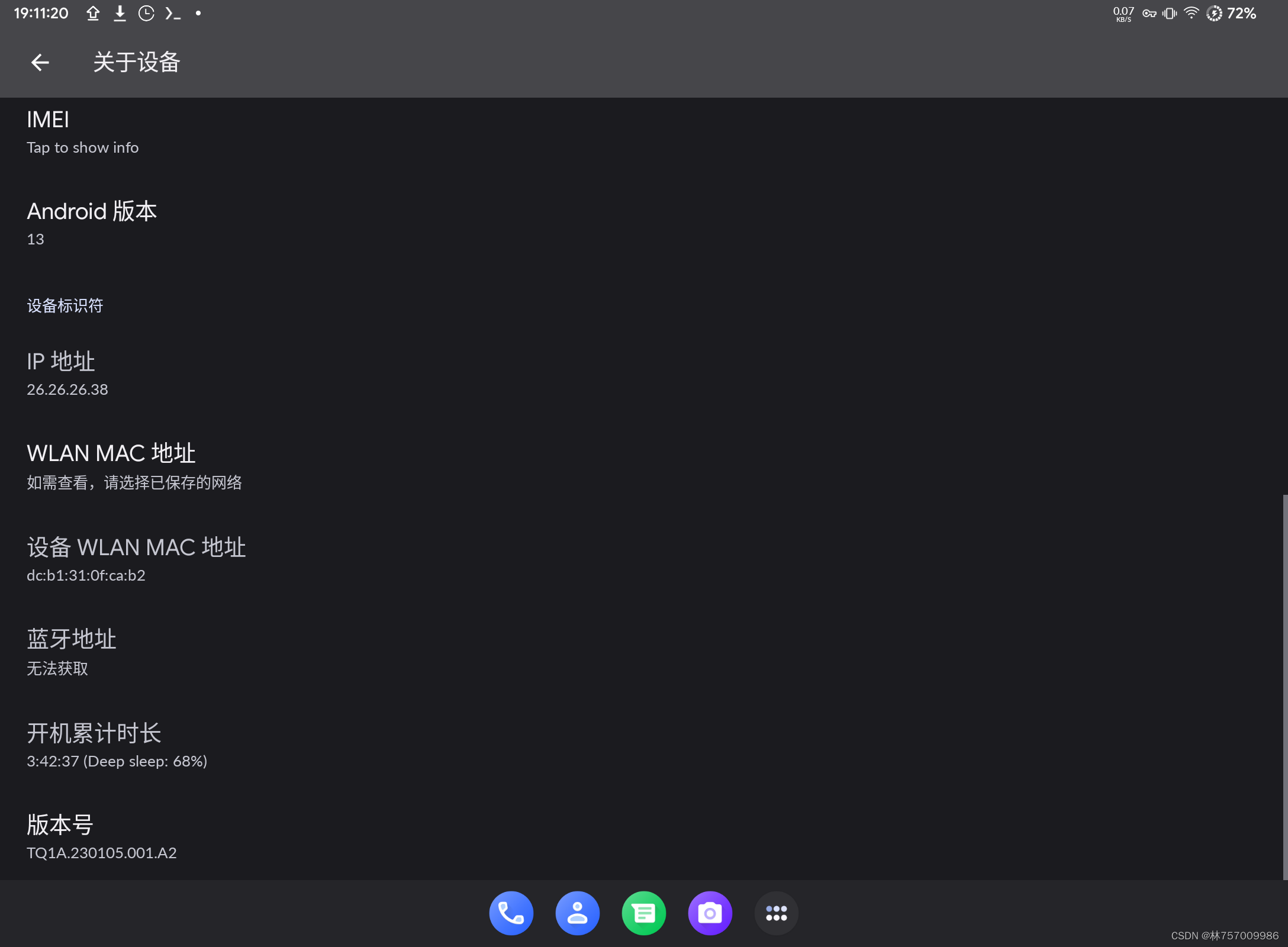
Task: Tap the WiFi status icon
Action: (x=1191, y=13)
